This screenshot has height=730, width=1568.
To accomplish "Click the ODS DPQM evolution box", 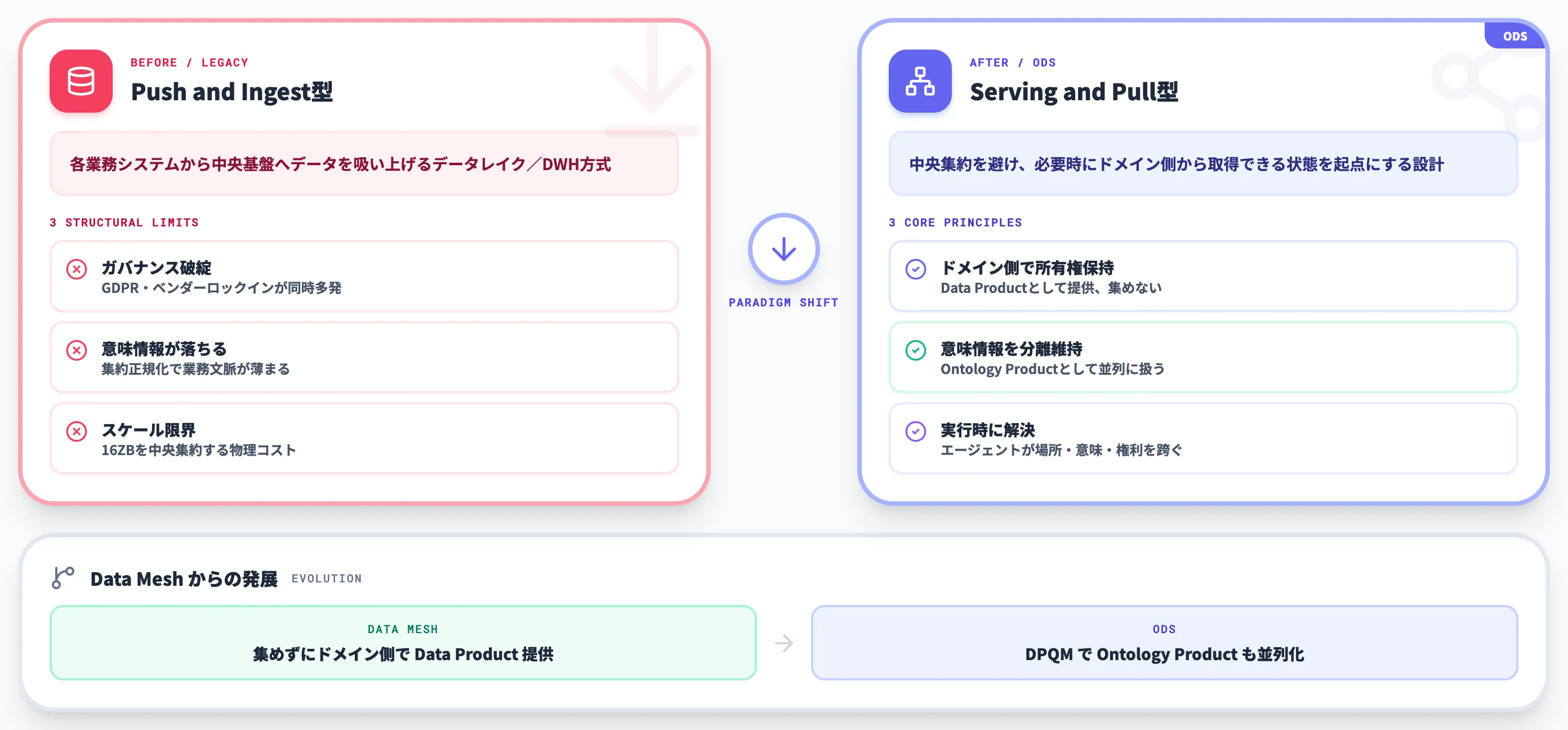I will (1164, 643).
